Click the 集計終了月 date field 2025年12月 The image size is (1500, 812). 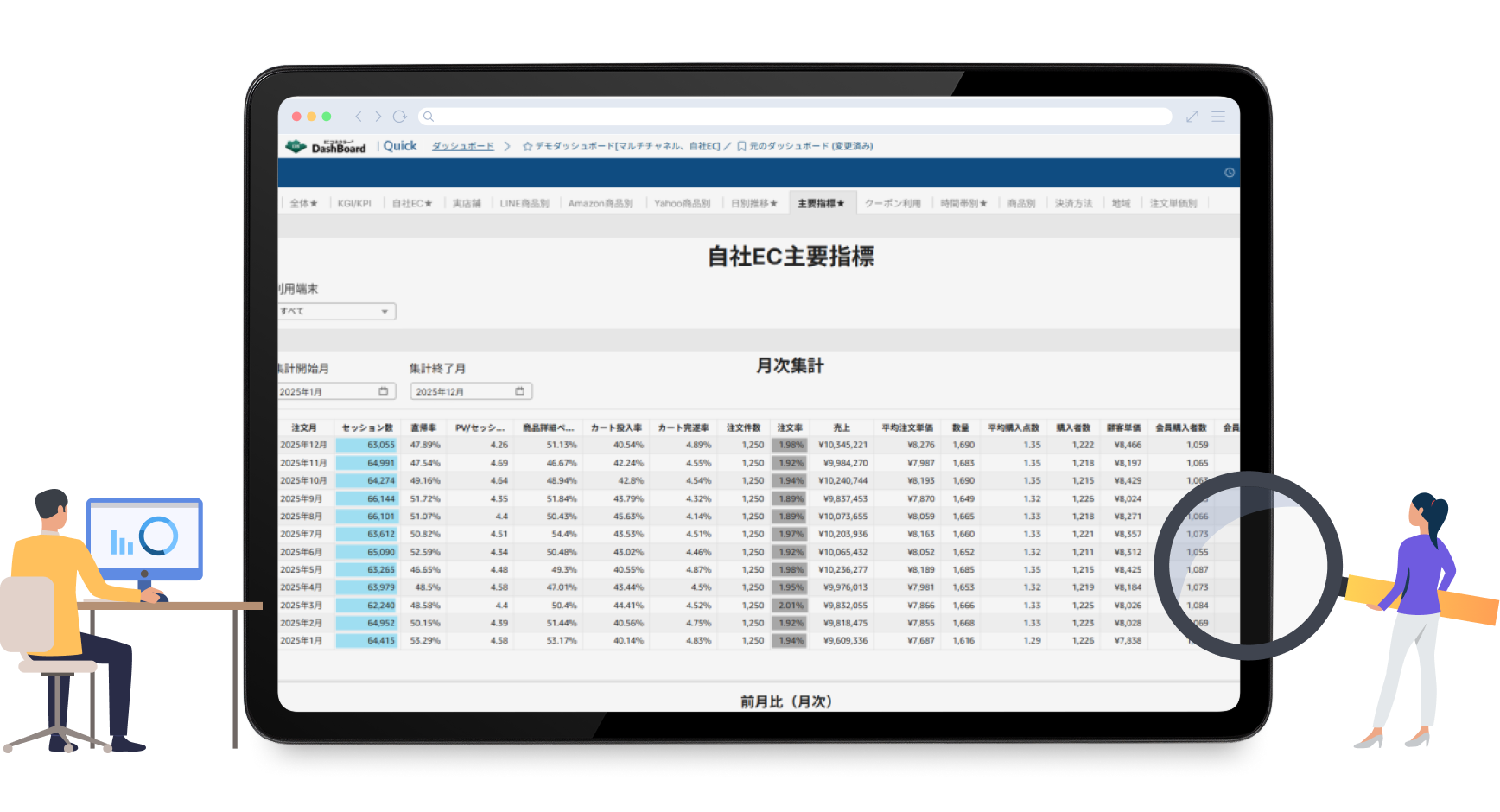[462, 392]
